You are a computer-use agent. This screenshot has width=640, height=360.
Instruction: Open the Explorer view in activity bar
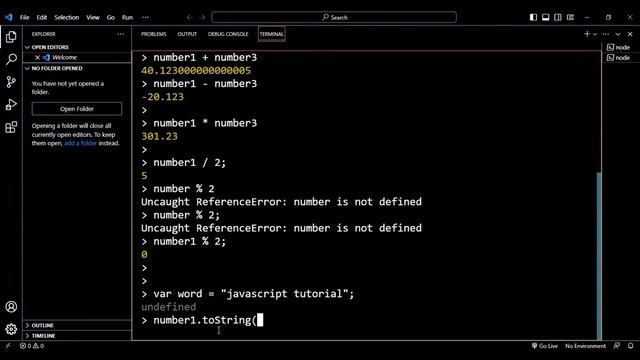pos(11,37)
